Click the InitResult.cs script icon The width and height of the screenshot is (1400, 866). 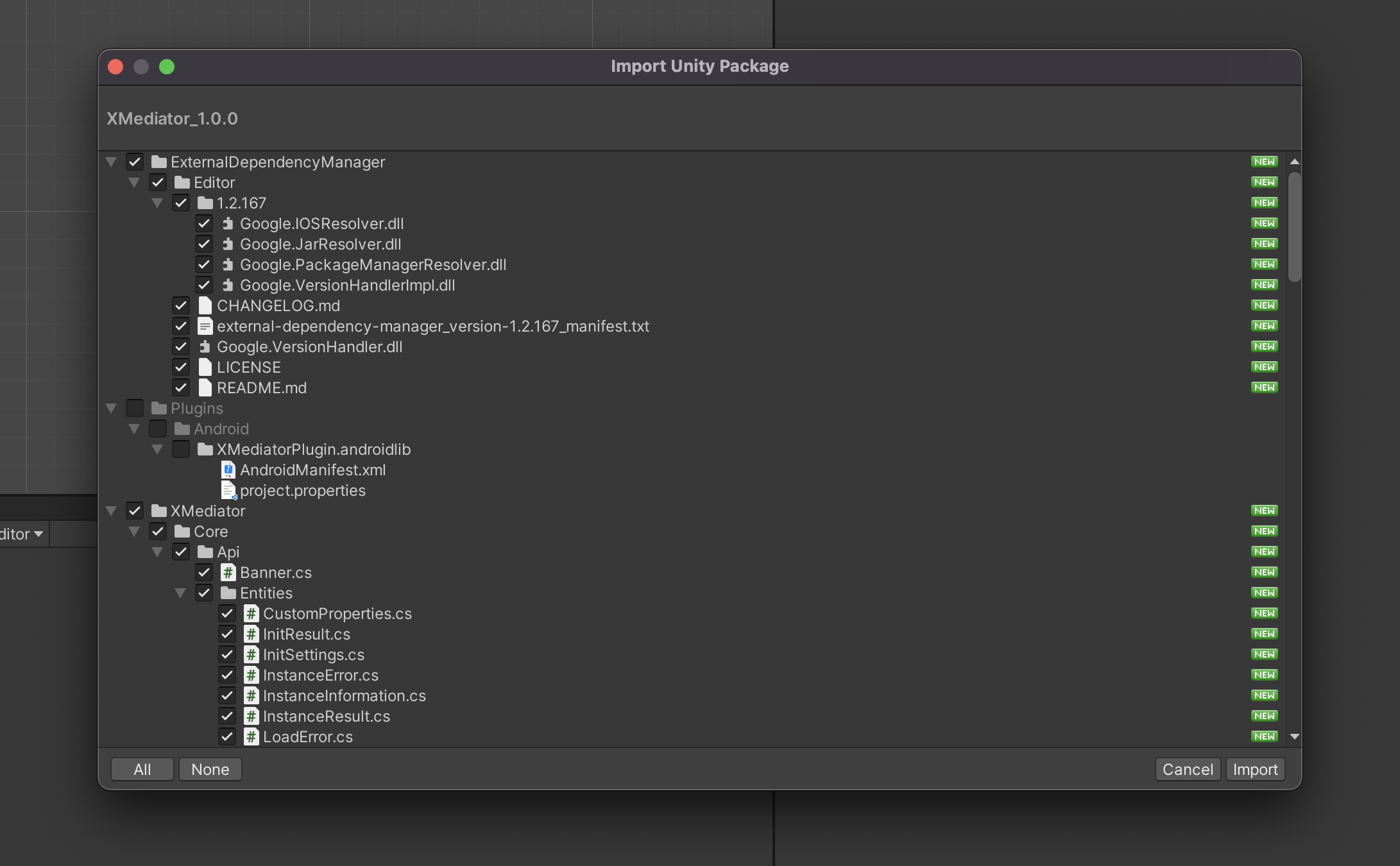click(x=251, y=634)
